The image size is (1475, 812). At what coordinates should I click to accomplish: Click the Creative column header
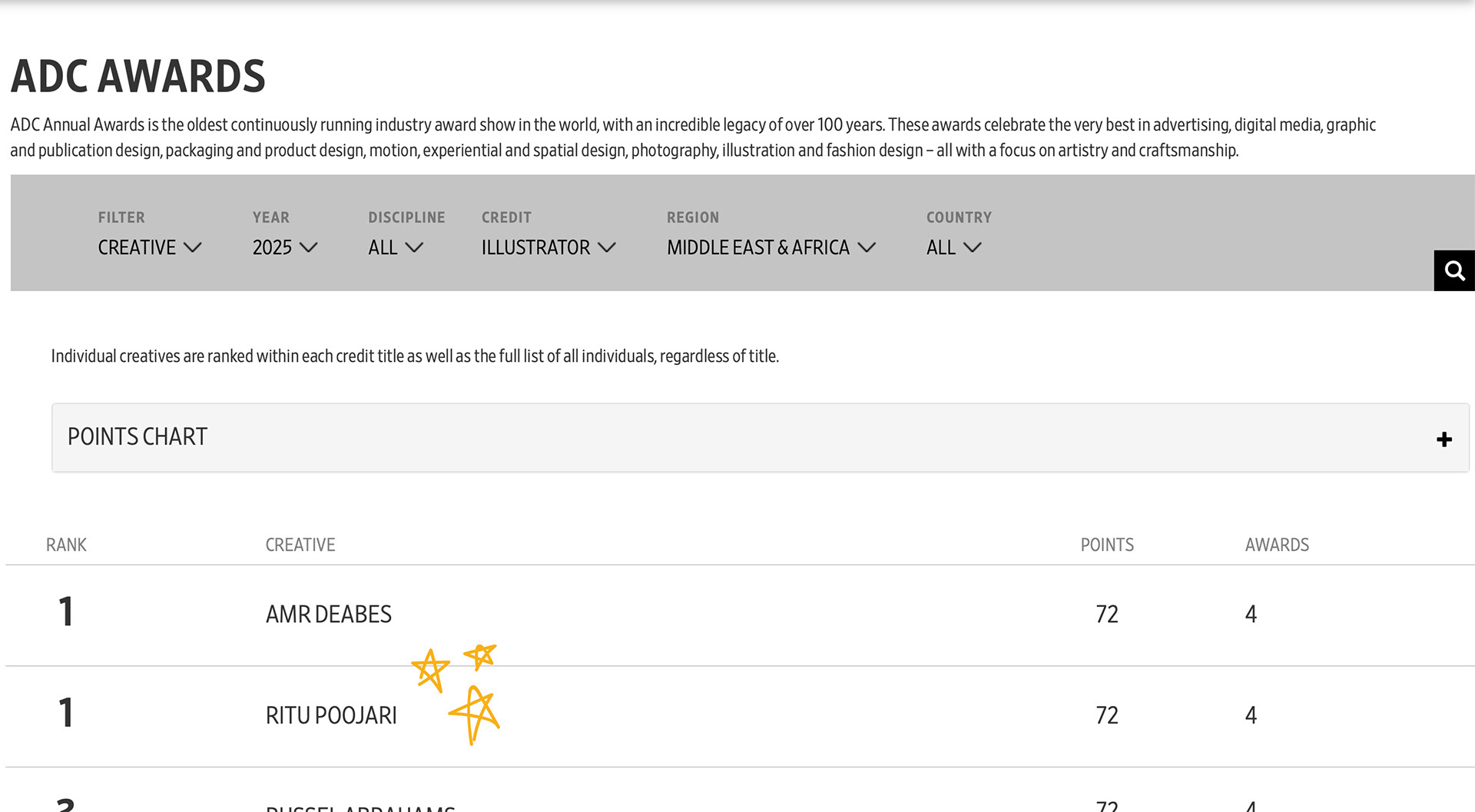(x=300, y=545)
